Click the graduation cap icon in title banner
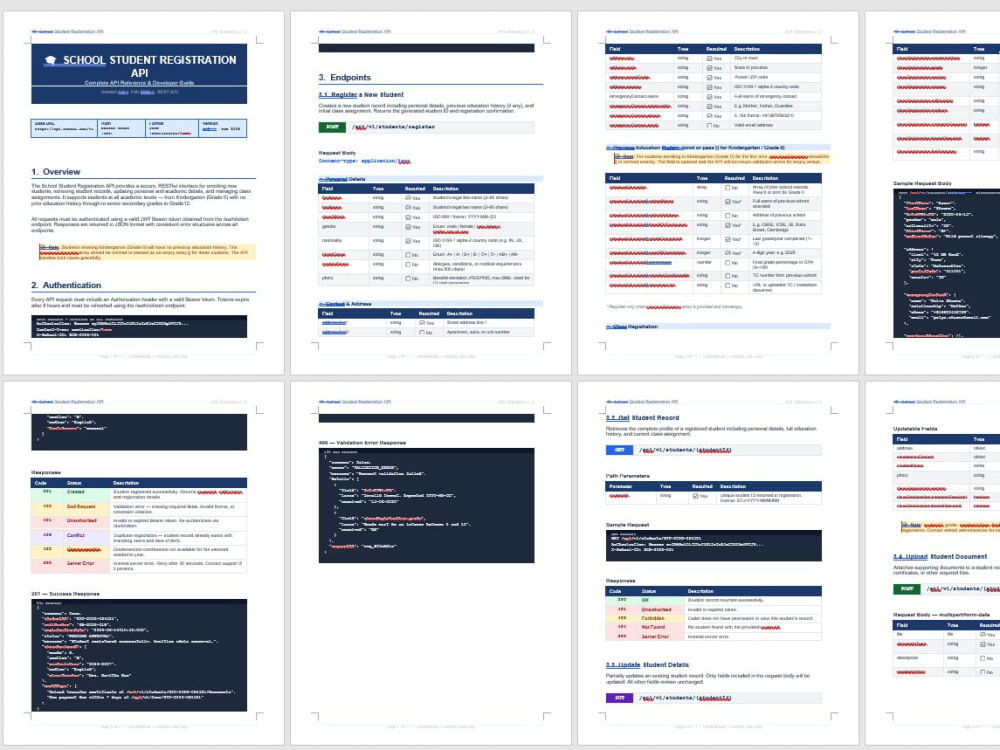This screenshot has width=1000, height=750. pyautogui.click(x=50, y=60)
